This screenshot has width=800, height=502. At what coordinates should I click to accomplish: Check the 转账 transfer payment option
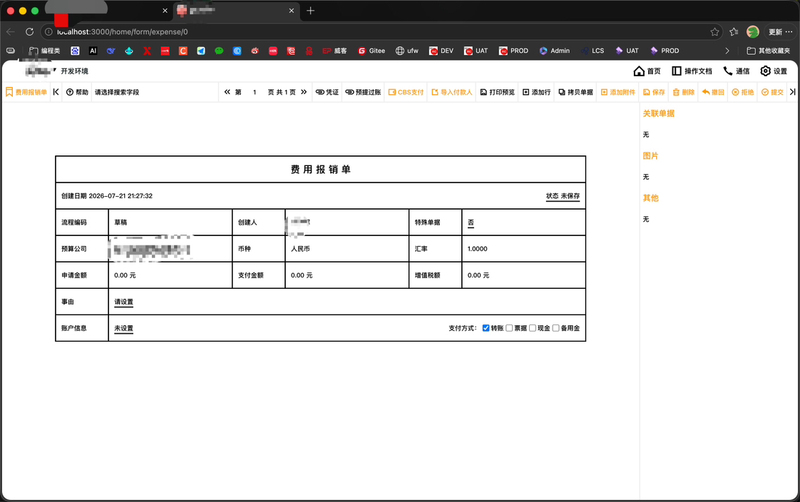(486, 328)
